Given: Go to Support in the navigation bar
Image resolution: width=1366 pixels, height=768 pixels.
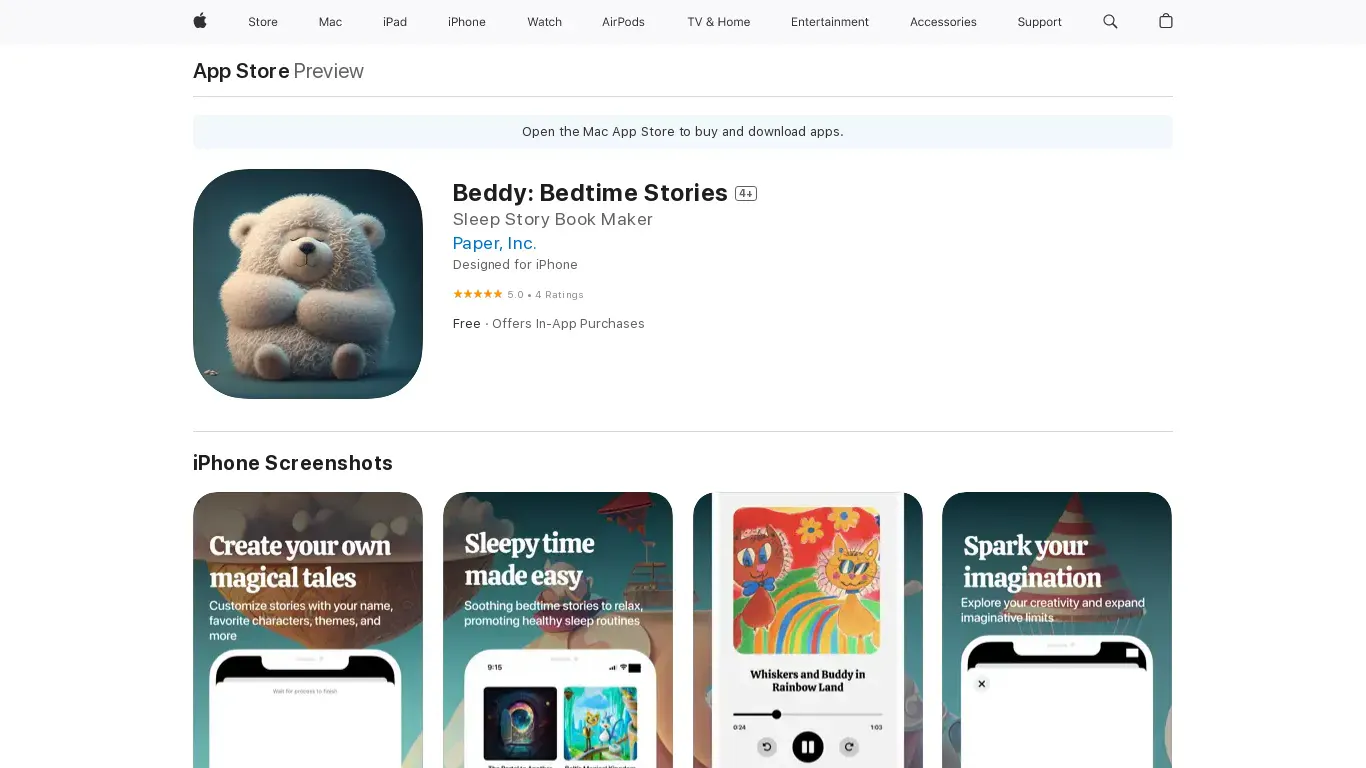Looking at the screenshot, I should 1039,22.
